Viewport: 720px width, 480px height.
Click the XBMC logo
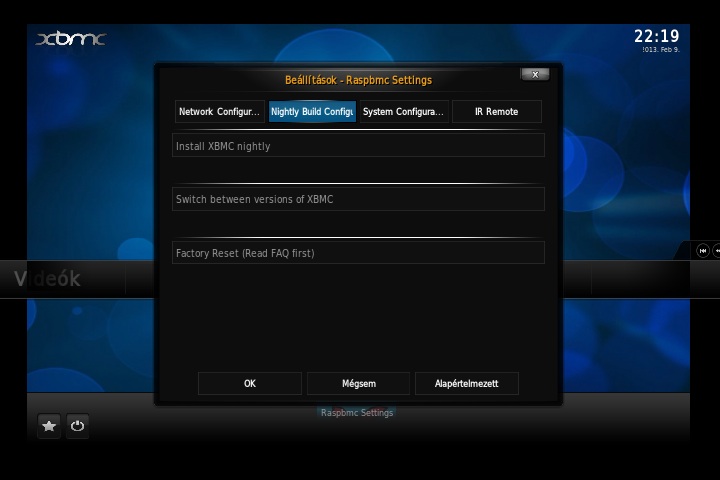pyautogui.click(x=70, y=39)
